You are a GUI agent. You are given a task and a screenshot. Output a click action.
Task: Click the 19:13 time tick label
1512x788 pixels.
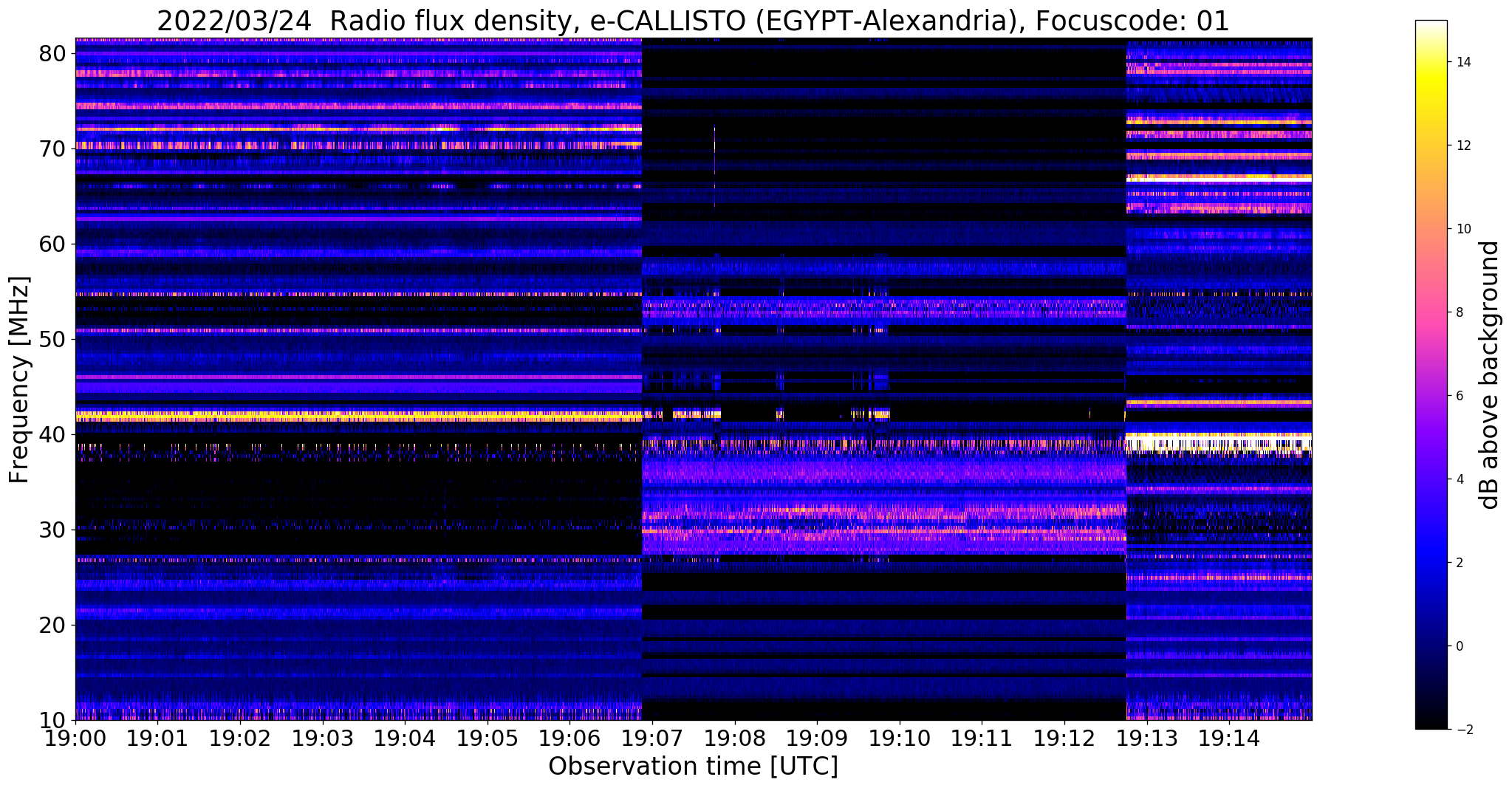[1146, 737]
